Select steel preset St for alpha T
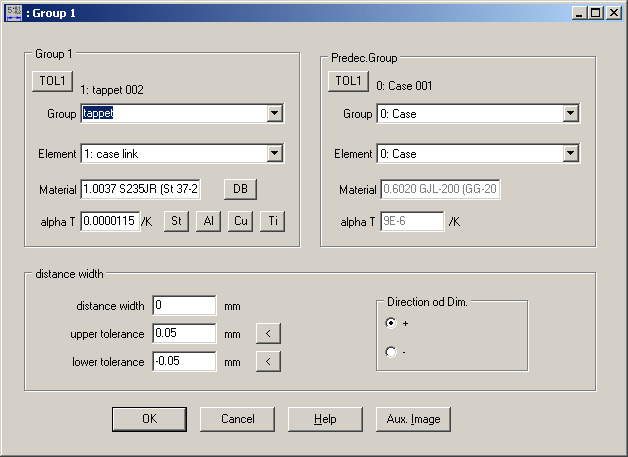Screen dimensions: 628x457 [x=176, y=221]
